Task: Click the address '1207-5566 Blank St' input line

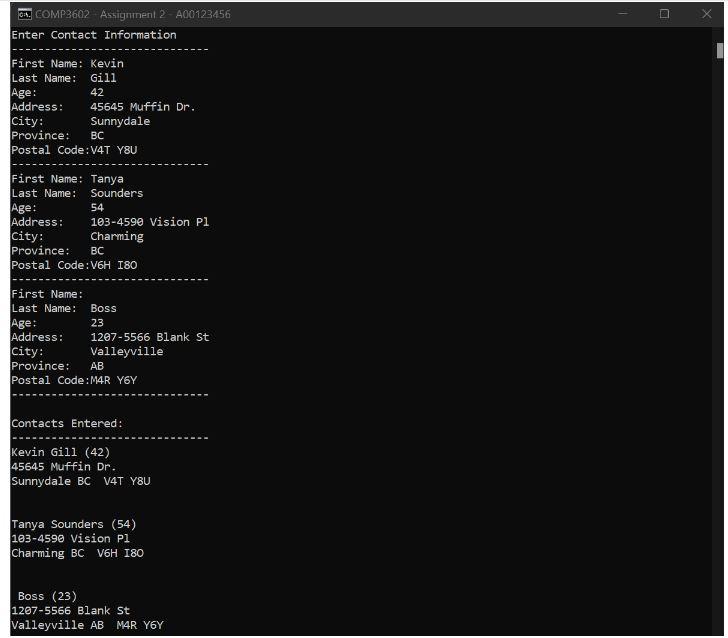Action: pyautogui.click(x=110, y=337)
